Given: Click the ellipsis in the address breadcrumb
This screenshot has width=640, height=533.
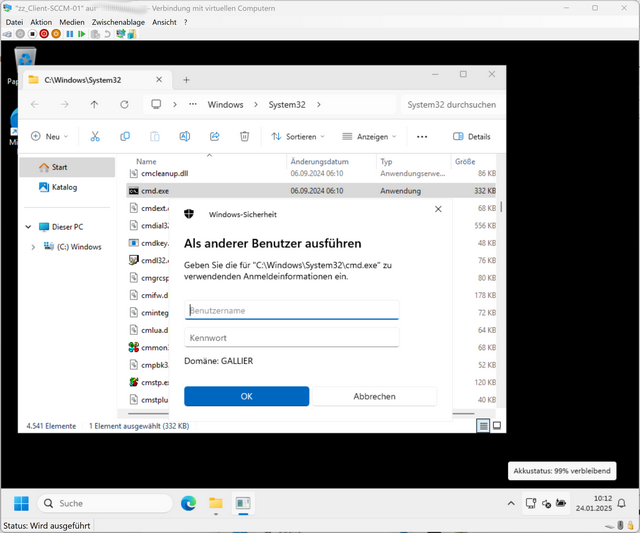Looking at the screenshot, I should 193,104.
